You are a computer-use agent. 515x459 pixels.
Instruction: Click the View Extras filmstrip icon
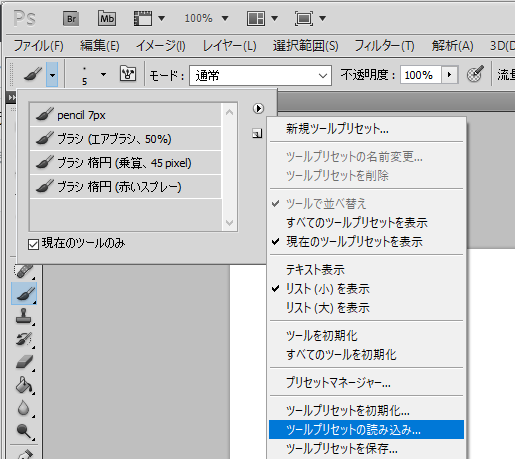[x=143, y=18]
